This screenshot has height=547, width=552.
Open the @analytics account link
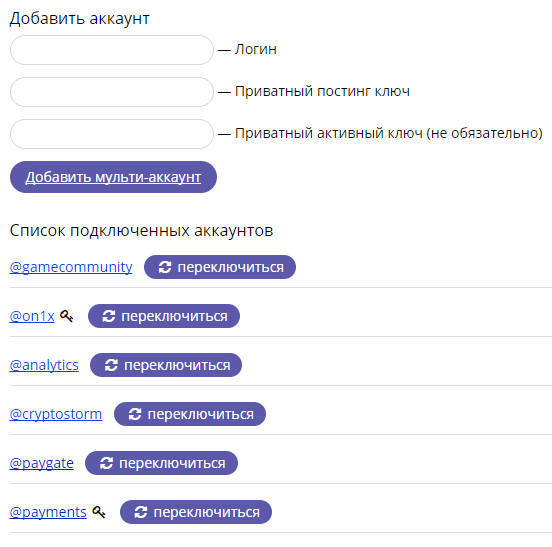[44, 365]
